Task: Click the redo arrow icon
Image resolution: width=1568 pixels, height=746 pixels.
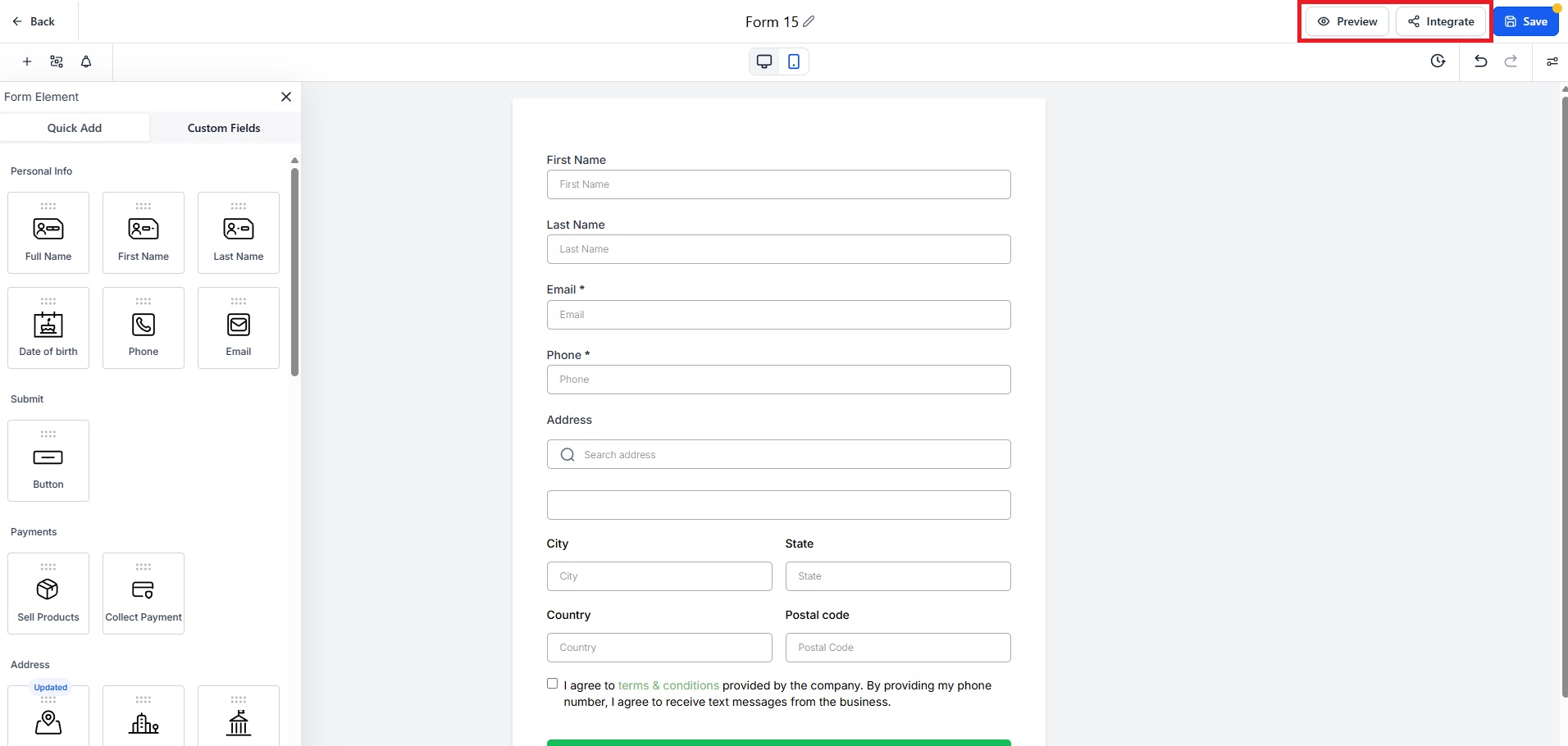Action: coord(1511,61)
